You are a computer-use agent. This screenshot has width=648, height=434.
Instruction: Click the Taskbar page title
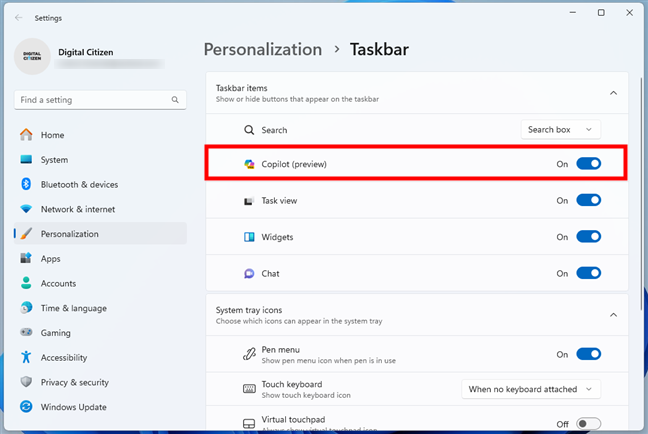point(379,50)
